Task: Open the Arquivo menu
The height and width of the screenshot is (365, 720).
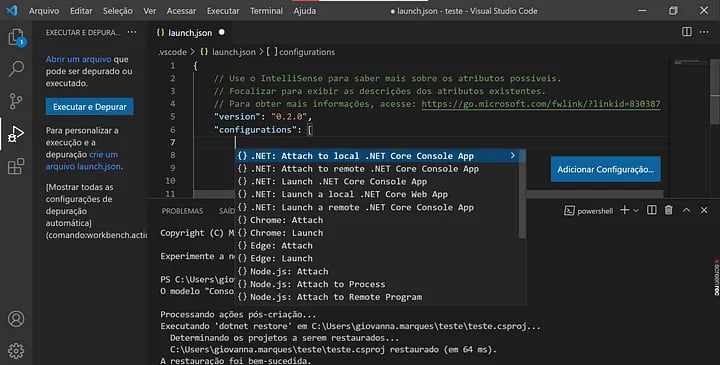Action: 44,11
